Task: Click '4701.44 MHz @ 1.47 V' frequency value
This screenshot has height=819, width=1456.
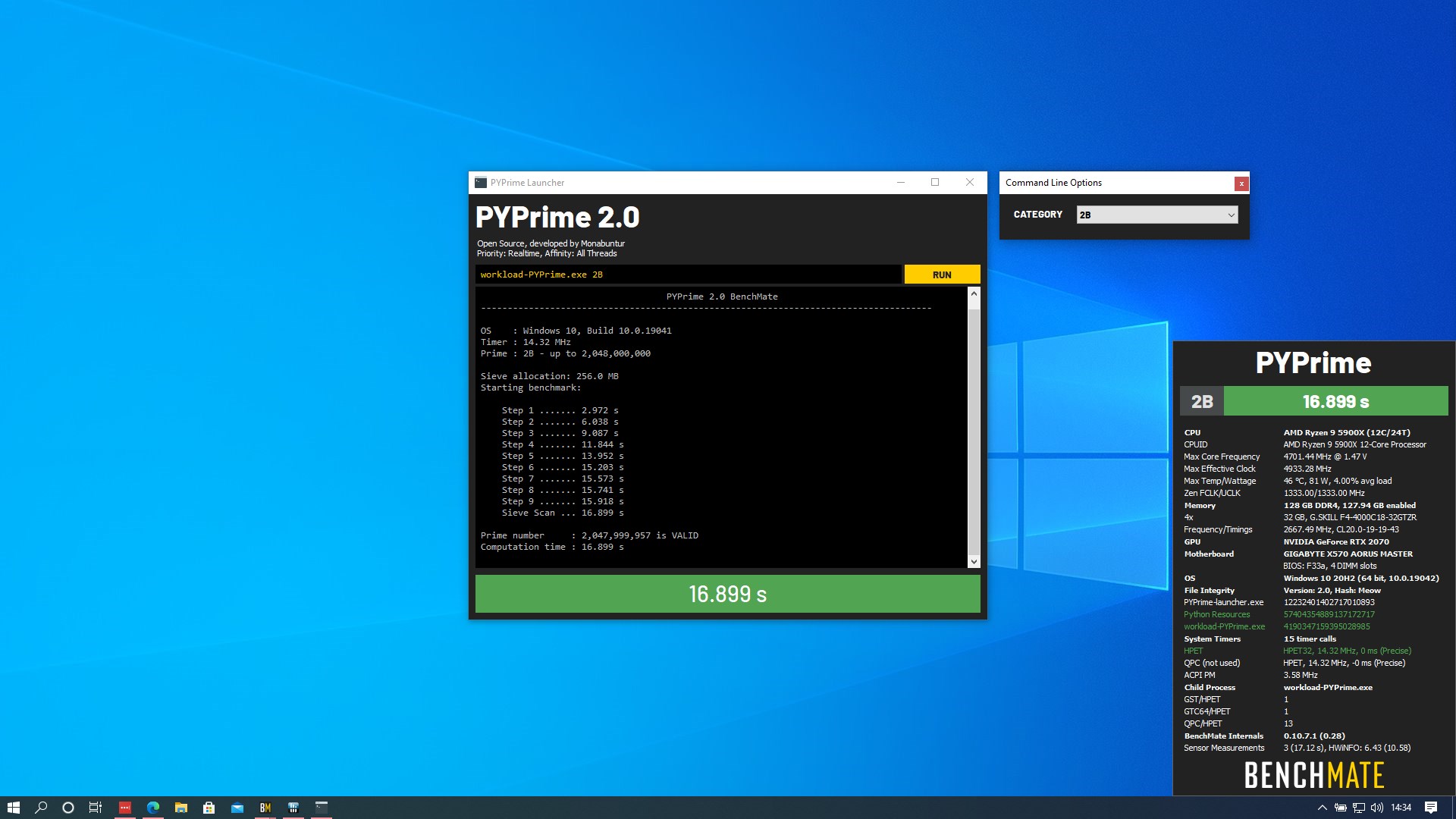Action: pyautogui.click(x=1326, y=457)
